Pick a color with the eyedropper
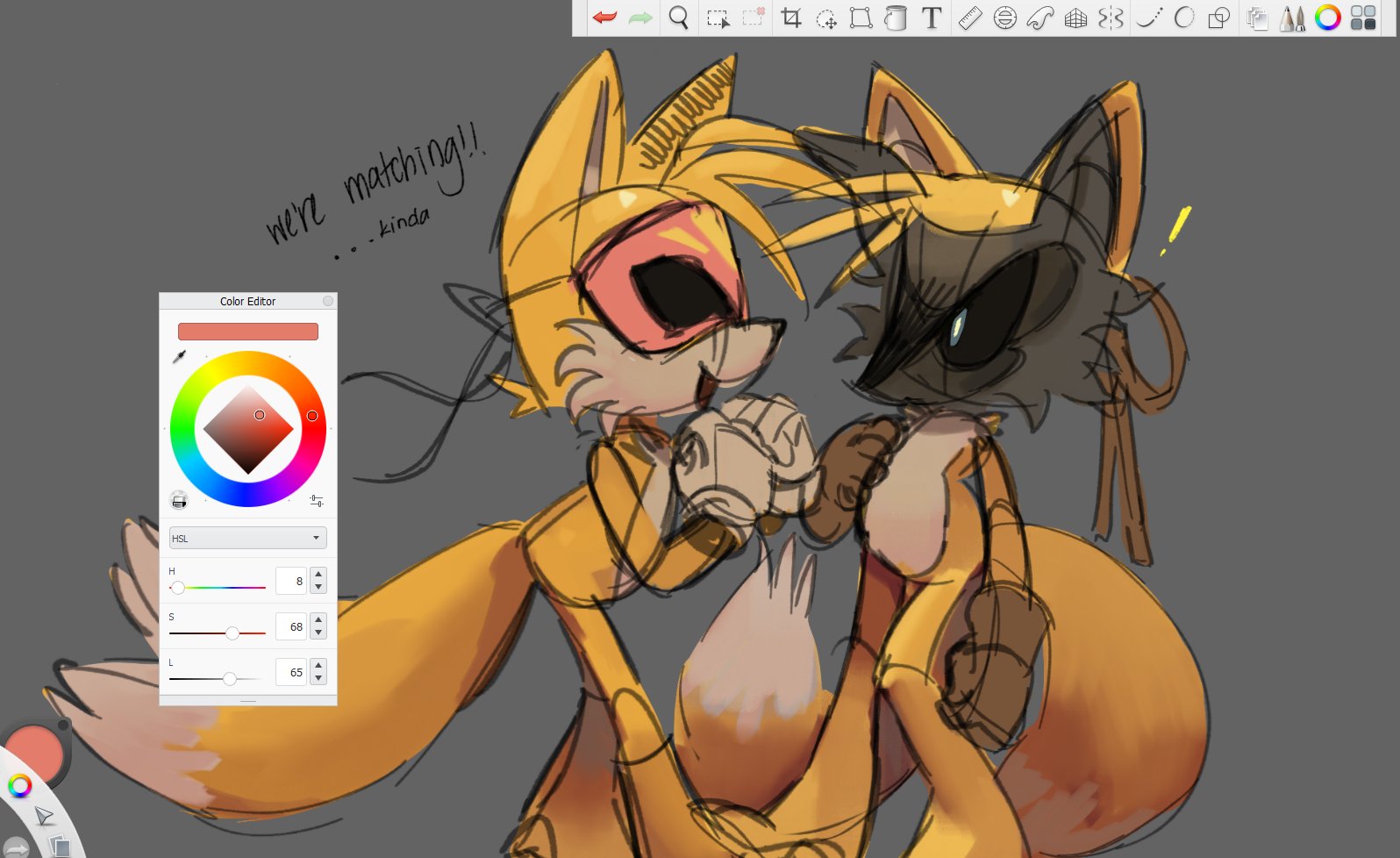The image size is (1400, 858). [179, 356]
